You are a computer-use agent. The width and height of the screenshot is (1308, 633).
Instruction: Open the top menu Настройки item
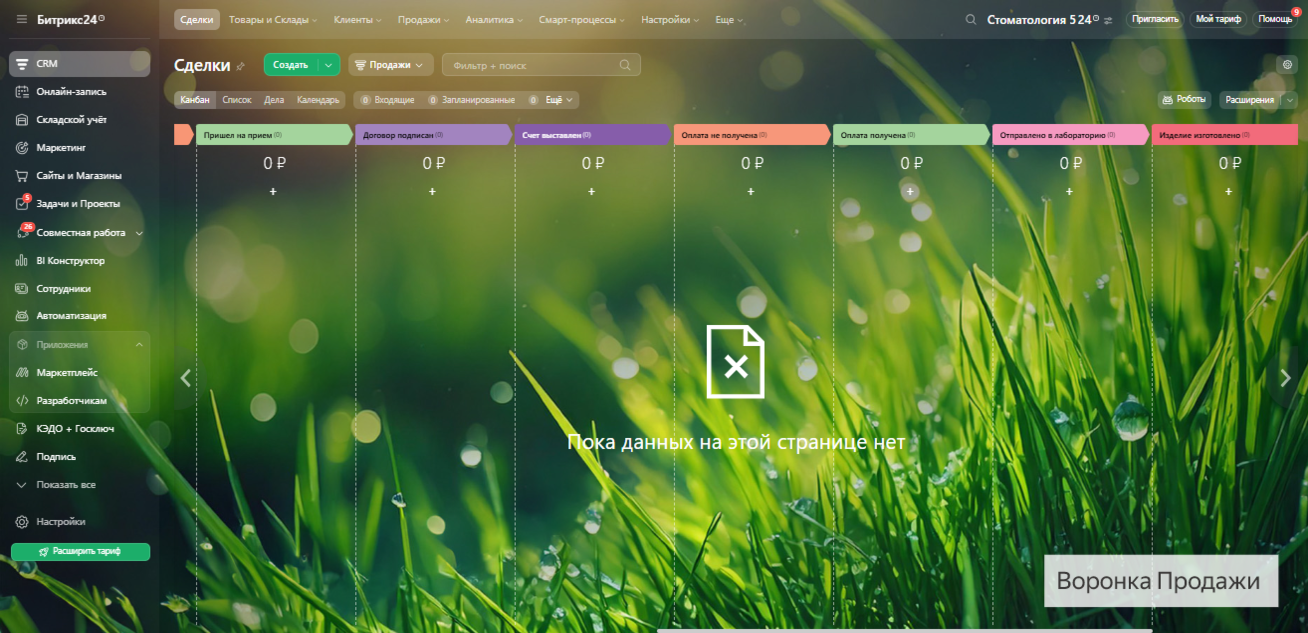pos(670,20)
